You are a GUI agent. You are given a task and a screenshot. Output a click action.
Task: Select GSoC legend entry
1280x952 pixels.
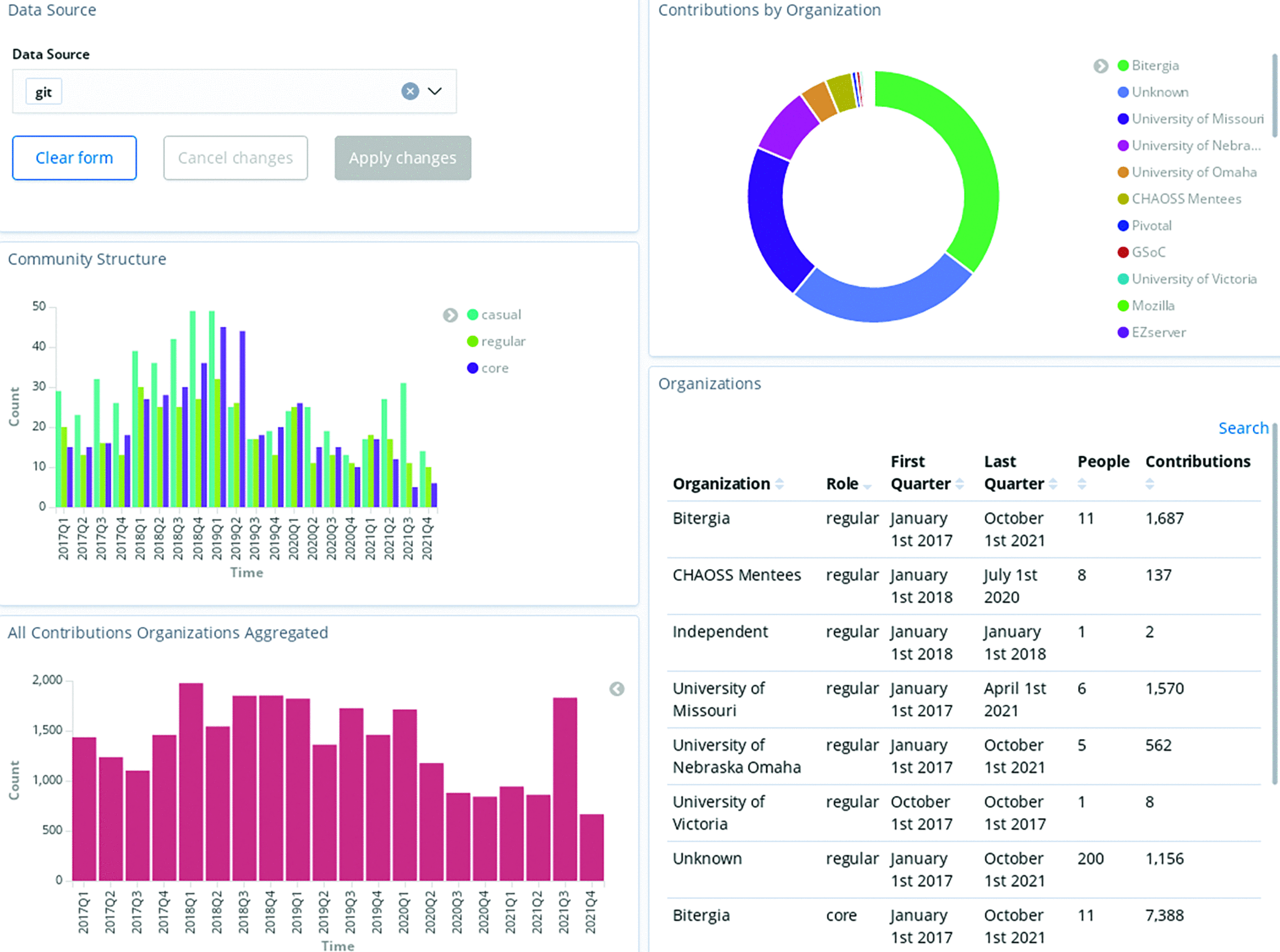click(x=1142, y=252)
